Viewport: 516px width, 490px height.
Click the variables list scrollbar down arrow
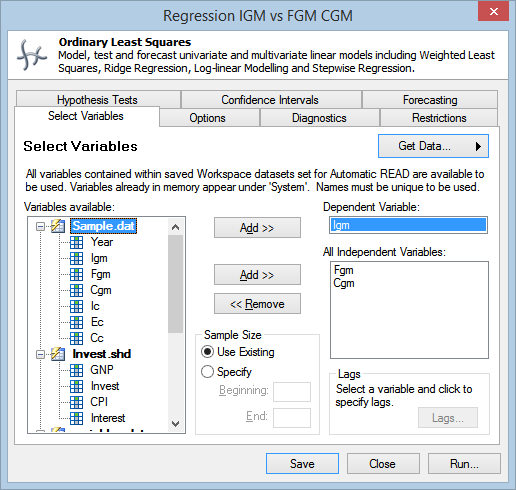(x=175, y=424)
